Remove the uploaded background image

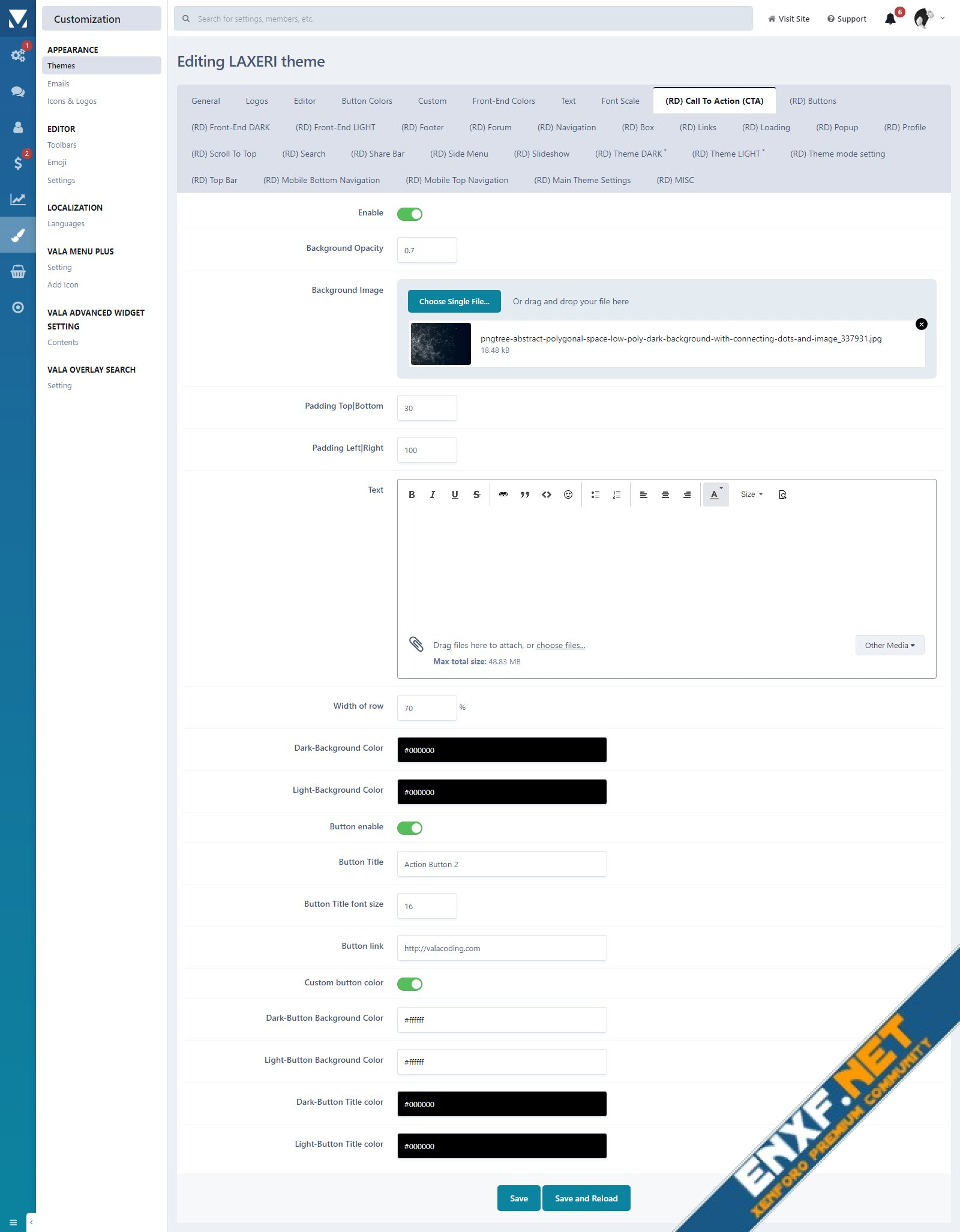[922, 324]
